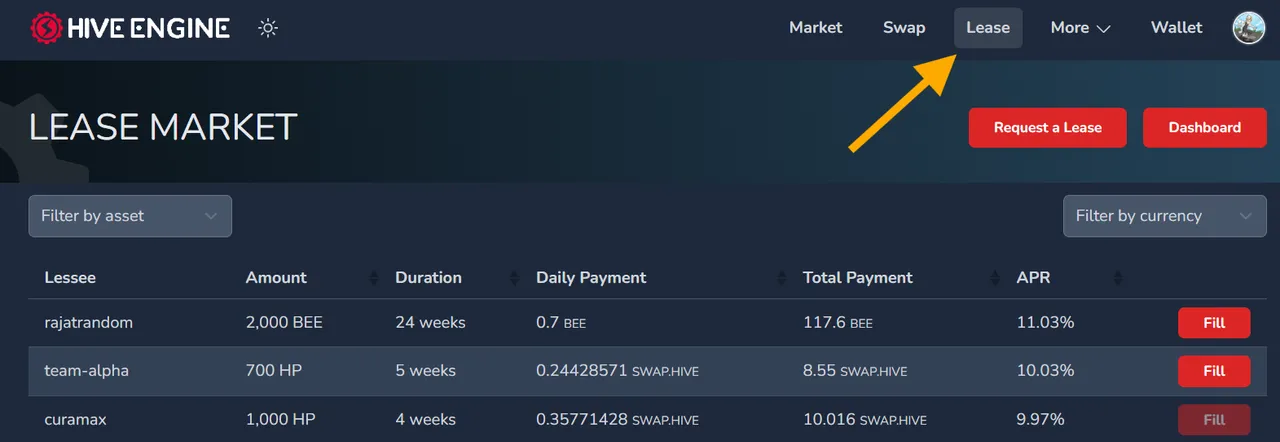1280x442 pixels.
Task: Select lessee rajatrandom
Action: pyautogui.click(x=89, y=323)
